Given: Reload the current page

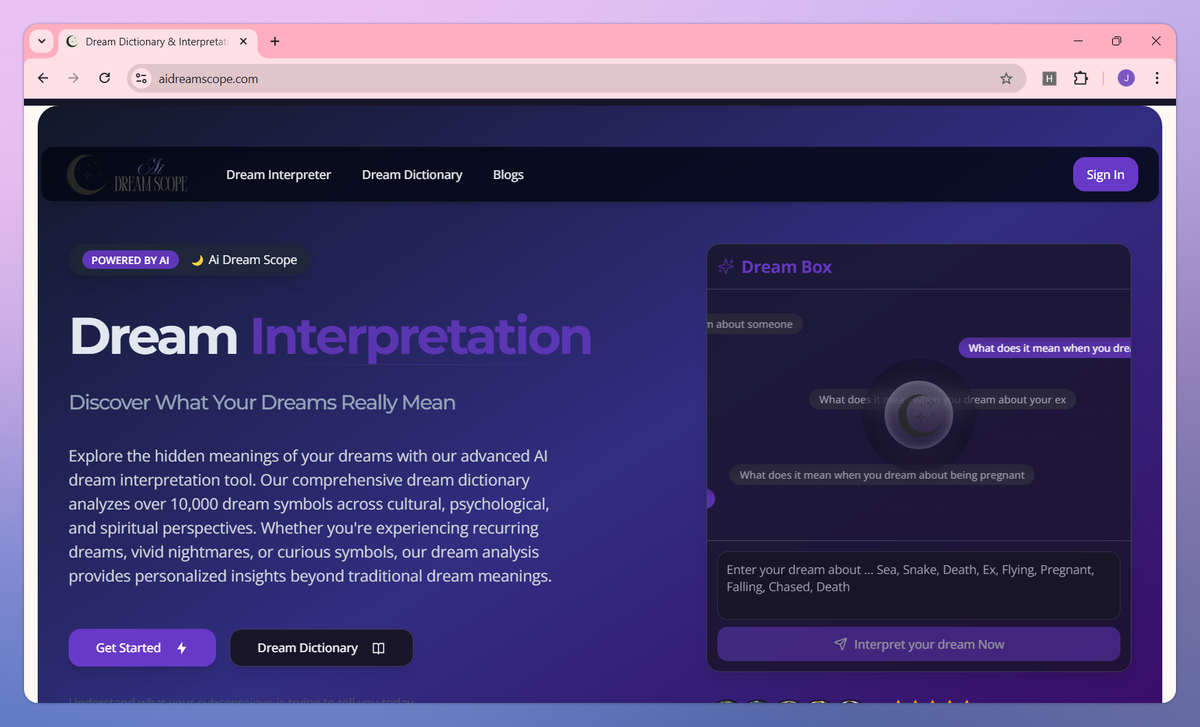Looking at the screenshot, I should coord(104,78).
